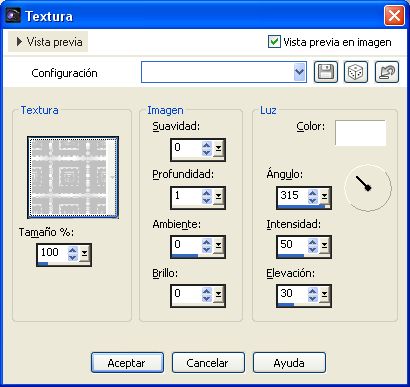Open the light Color swatch picker
This screenshot has height=387, width=410.
click(x=360, y=133)
